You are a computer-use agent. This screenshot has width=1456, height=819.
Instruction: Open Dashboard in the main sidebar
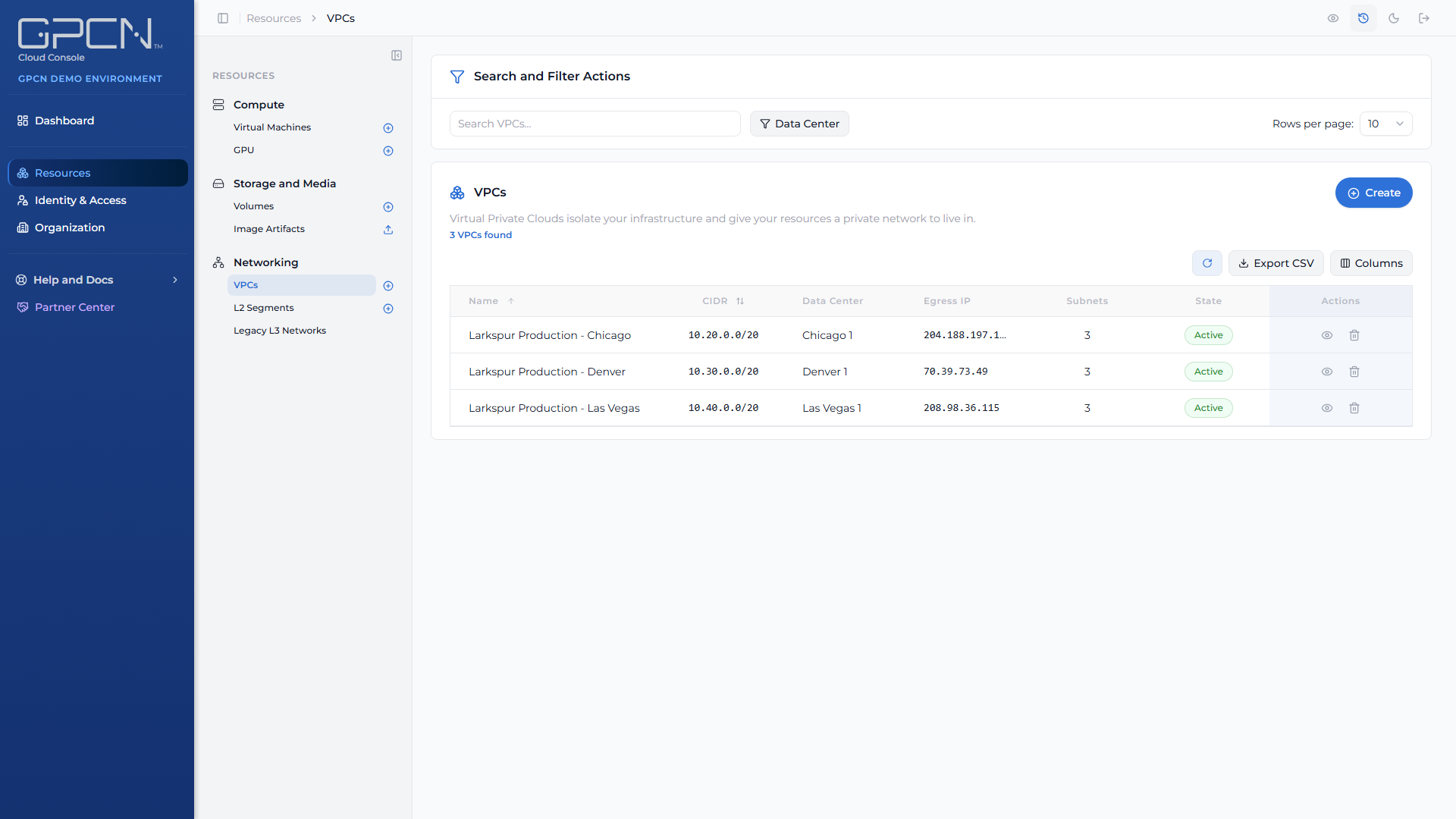click(97, 121)
